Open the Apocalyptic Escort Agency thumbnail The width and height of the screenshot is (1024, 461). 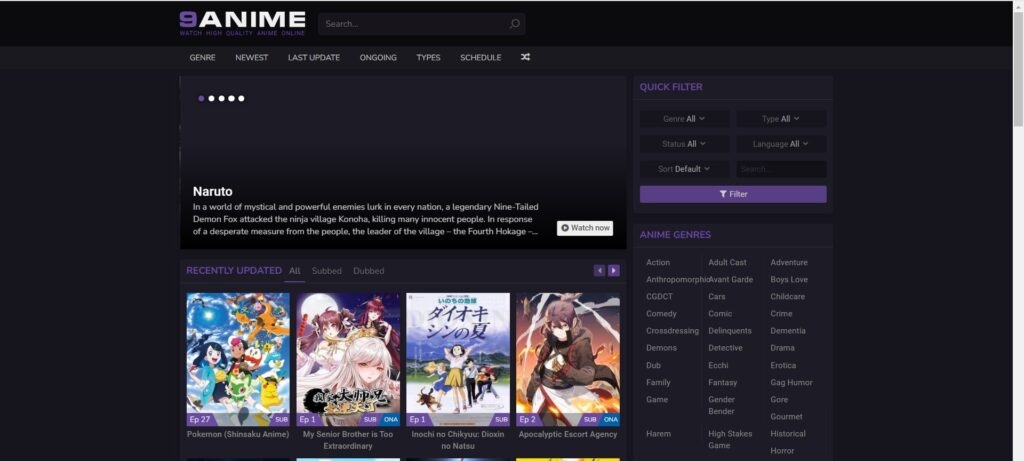(x=568, y=359)
